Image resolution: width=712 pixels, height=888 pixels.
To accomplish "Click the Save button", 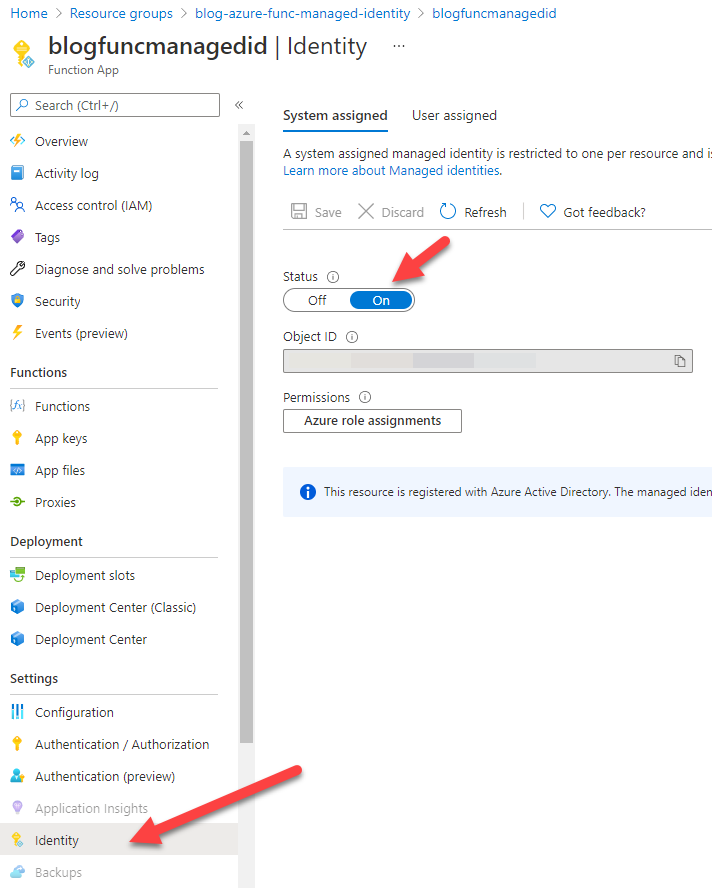I will [x=316, y=212].
